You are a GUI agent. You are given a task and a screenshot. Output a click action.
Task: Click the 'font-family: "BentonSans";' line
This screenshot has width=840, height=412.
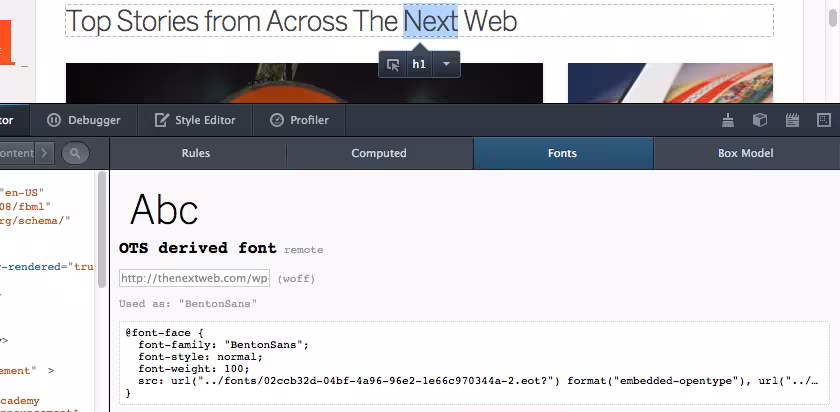pyautogui.click(x=223, y=344)
